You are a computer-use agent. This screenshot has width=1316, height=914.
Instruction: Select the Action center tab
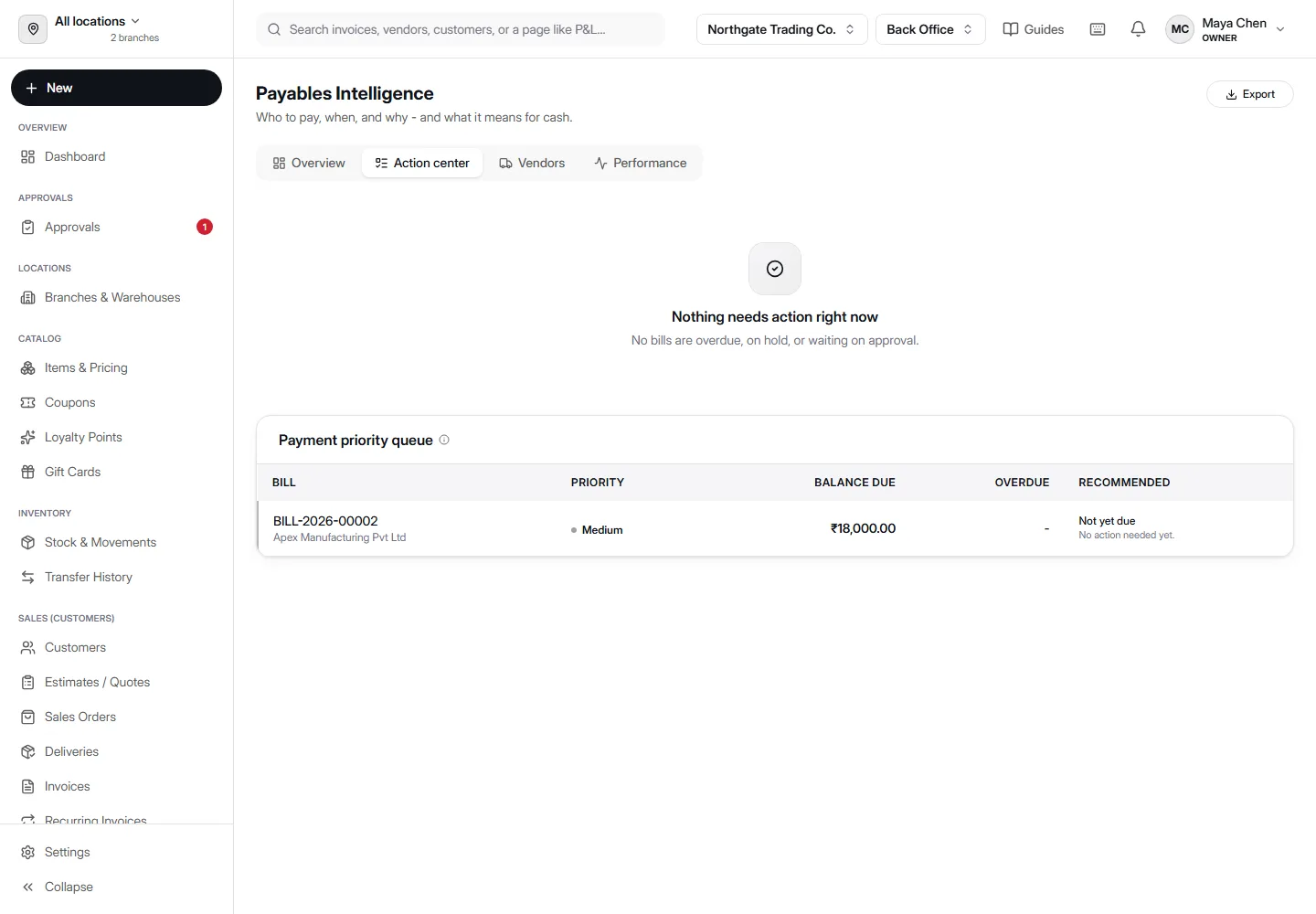422,163
